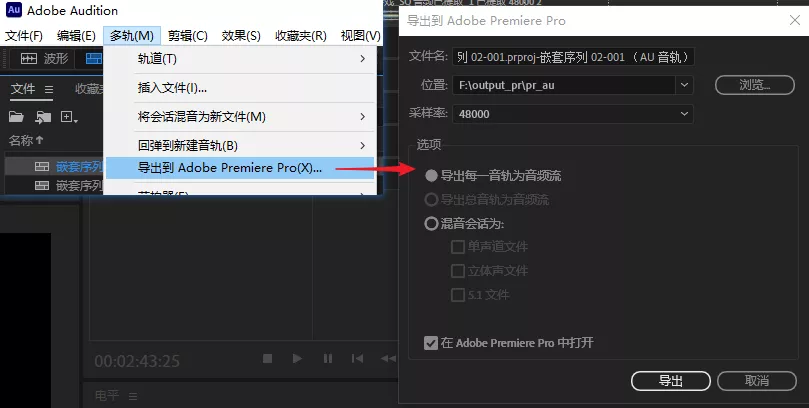Click the new file plus icon dropdown
The width and height of the screenshot is (809, 408).
(69, 117)
